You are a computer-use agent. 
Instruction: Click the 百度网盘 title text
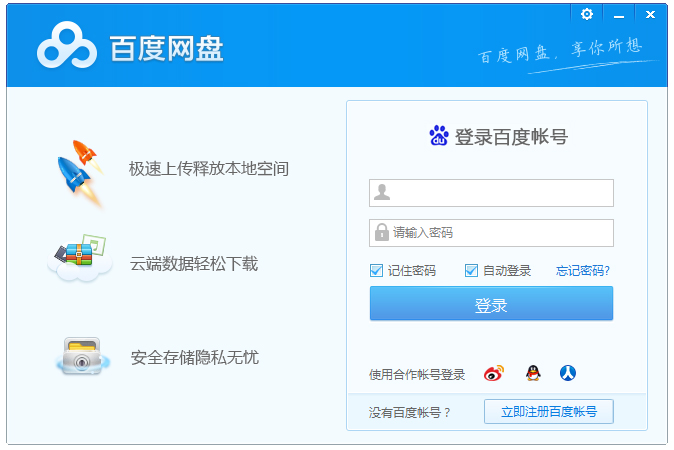[x=166, y=48]
